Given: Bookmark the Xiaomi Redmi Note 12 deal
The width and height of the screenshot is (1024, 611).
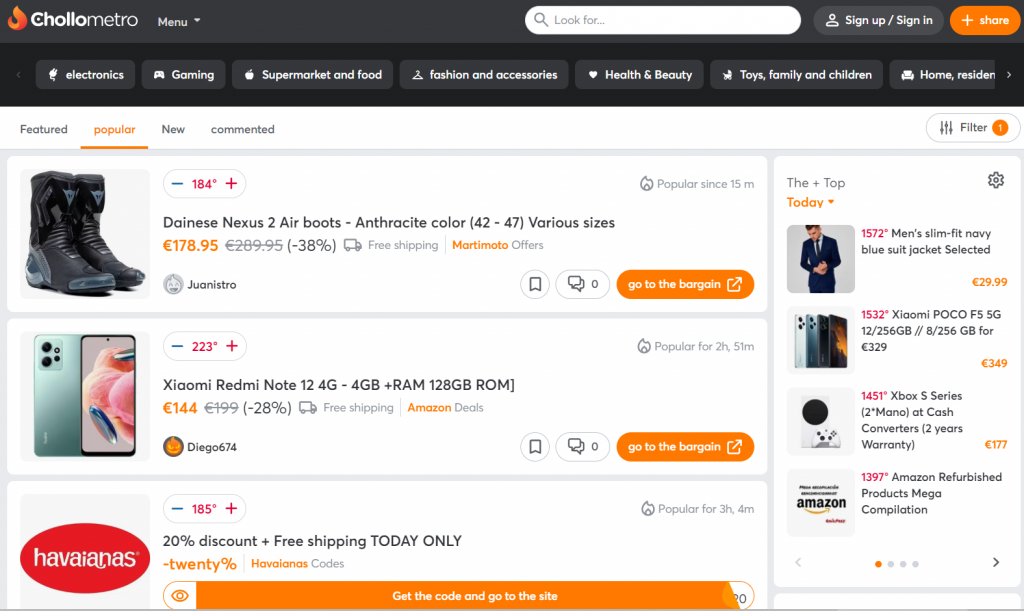Looking at the screenshot, I should 535,447.
